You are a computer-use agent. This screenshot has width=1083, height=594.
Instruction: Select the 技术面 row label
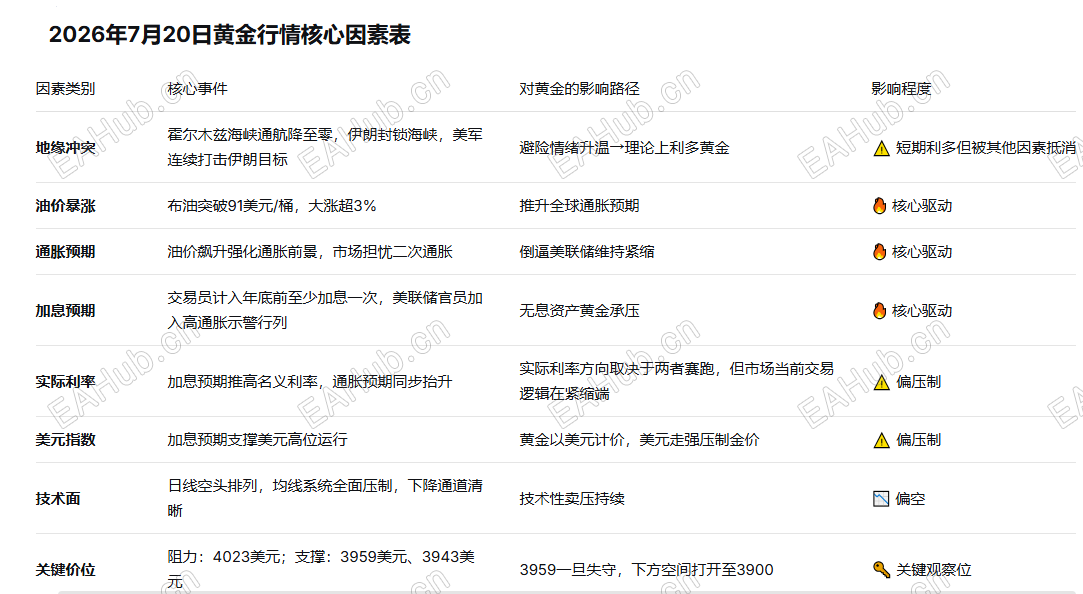point(57,499)
